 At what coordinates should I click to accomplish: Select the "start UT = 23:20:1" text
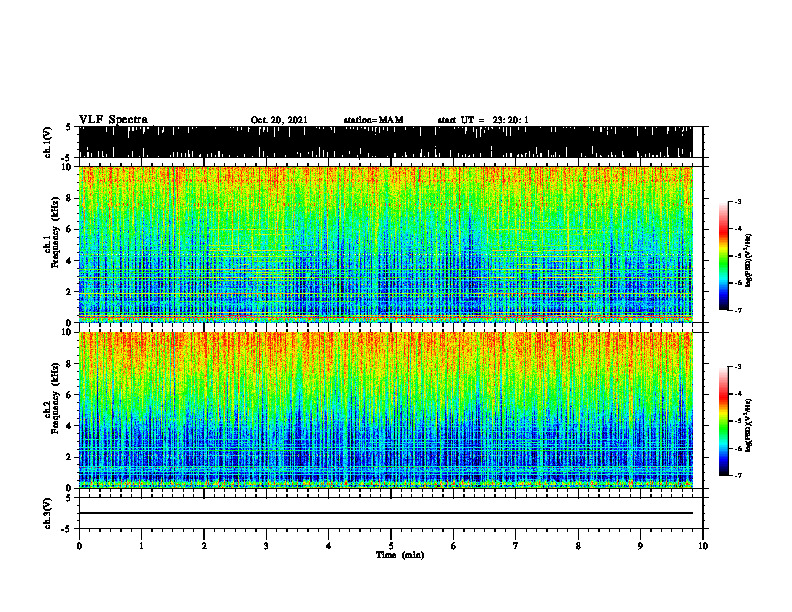tap(483, 120)
